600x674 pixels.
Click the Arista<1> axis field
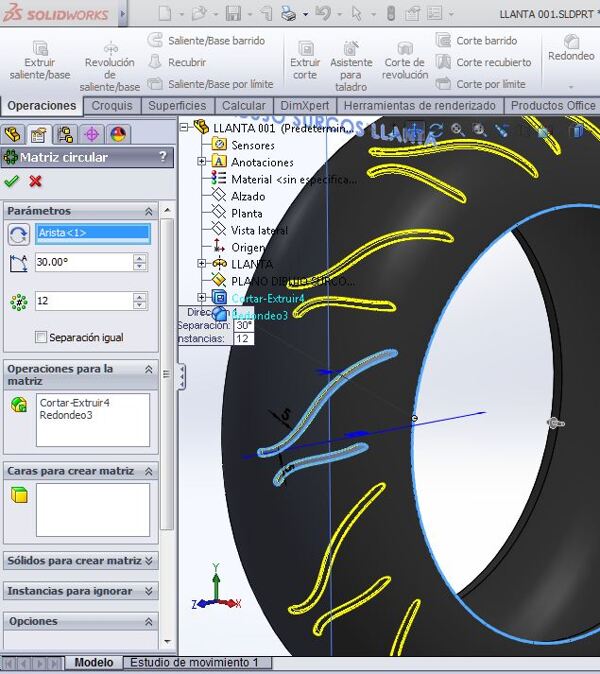point(93,233)
